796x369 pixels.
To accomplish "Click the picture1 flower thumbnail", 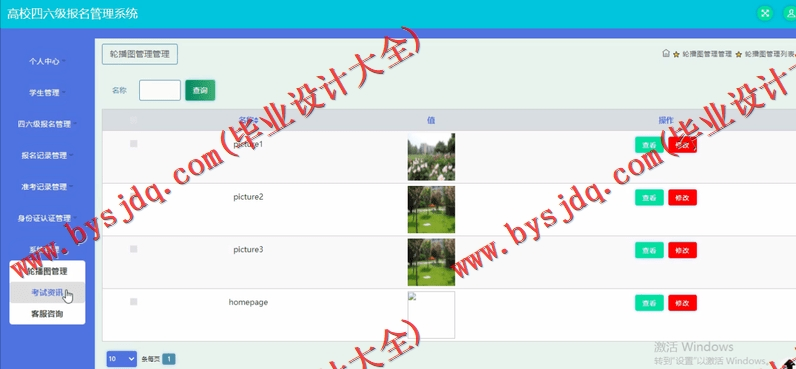I will 431,157.
